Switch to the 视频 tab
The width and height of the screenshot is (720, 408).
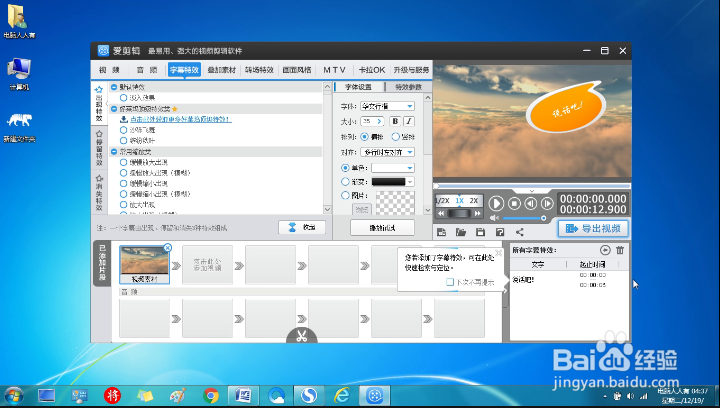tap(109, 70)
